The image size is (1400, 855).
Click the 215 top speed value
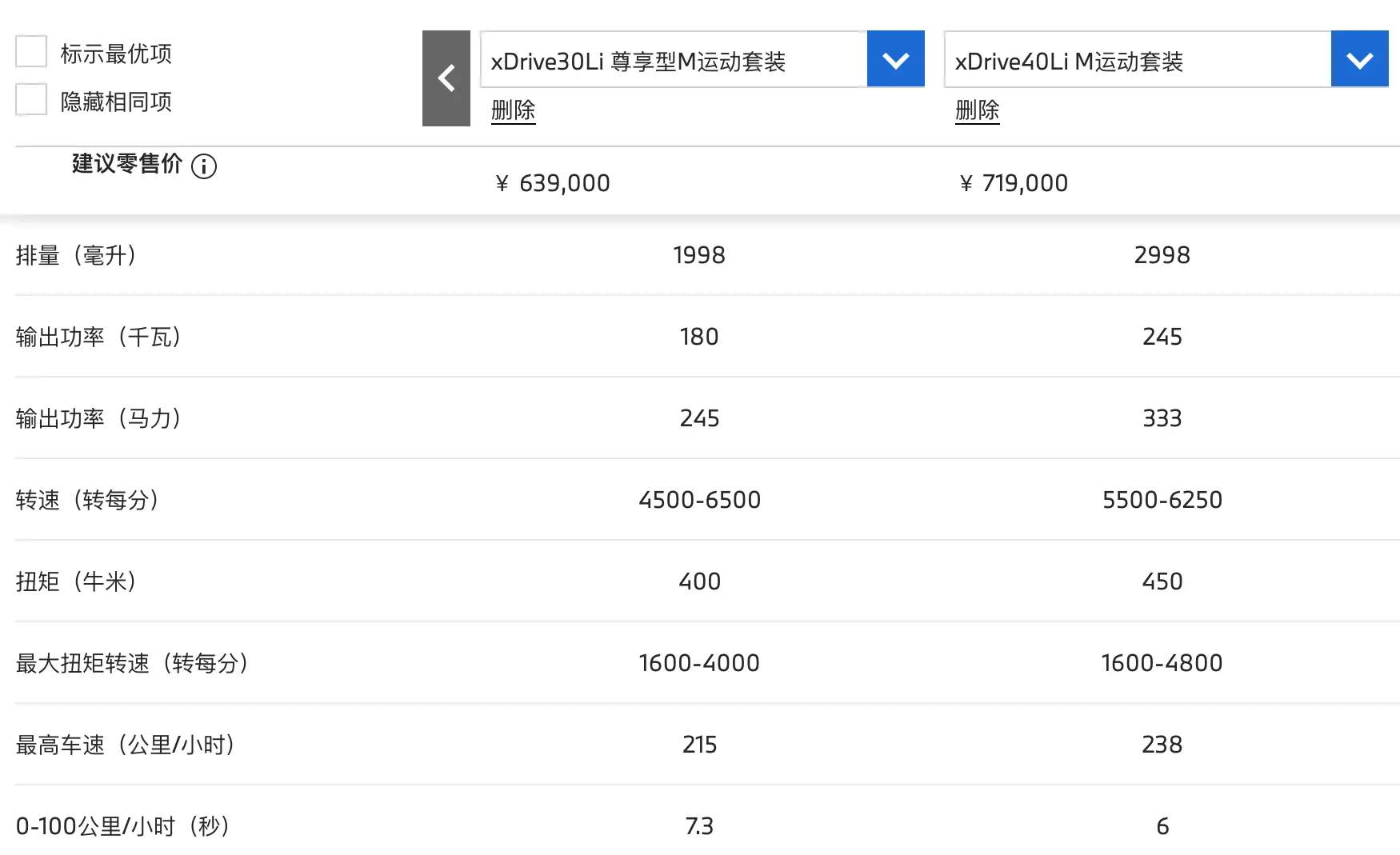click(700, 745)
